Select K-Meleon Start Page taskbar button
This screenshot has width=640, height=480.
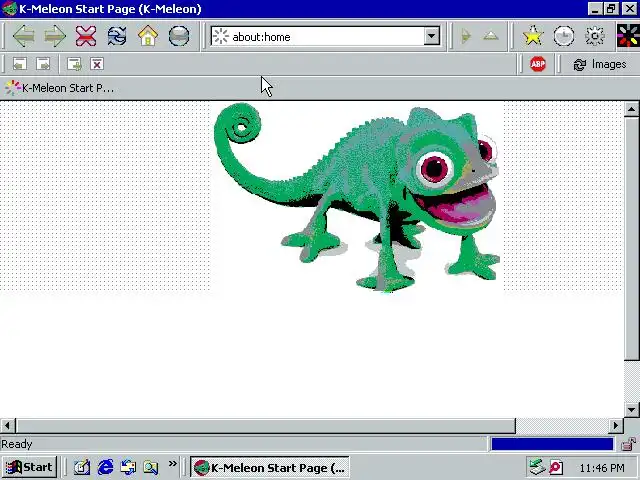click(269, 467)
